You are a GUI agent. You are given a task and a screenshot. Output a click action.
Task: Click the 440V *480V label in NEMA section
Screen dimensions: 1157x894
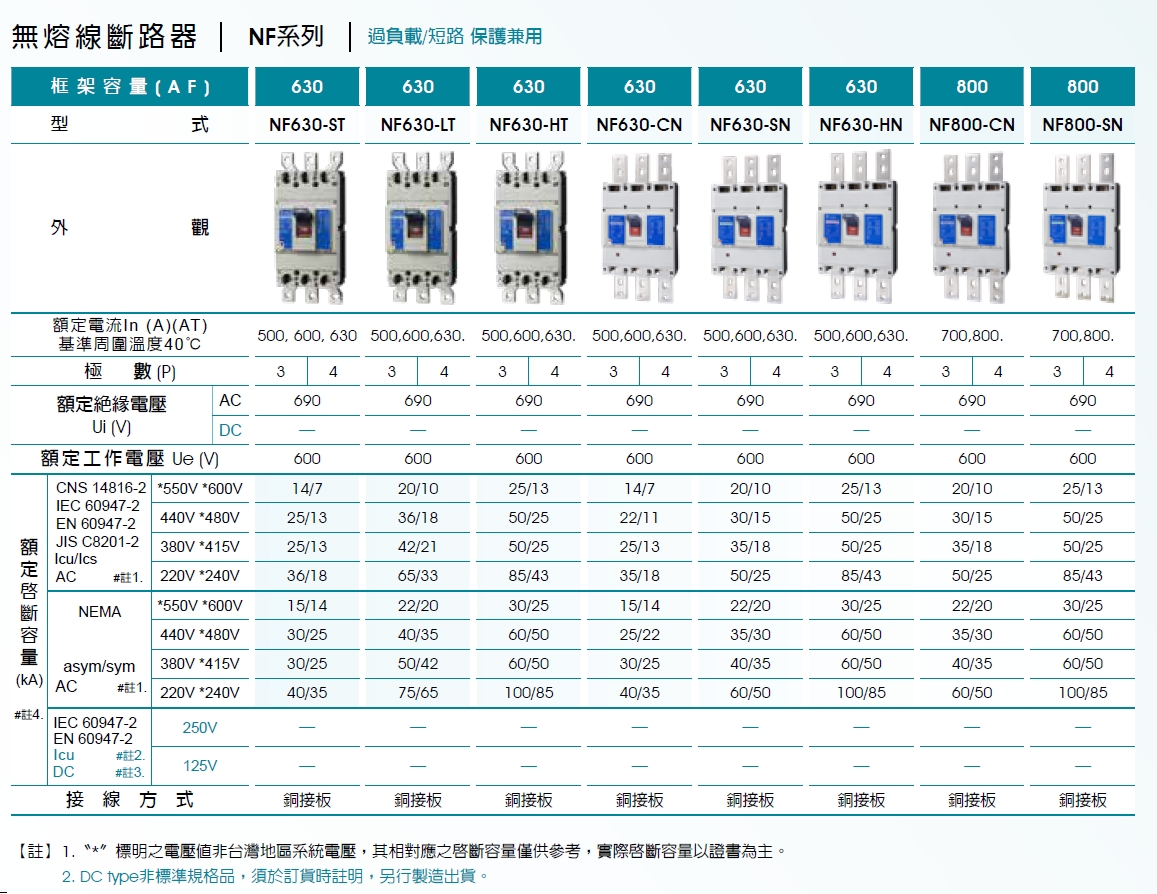tap(200, 634)
